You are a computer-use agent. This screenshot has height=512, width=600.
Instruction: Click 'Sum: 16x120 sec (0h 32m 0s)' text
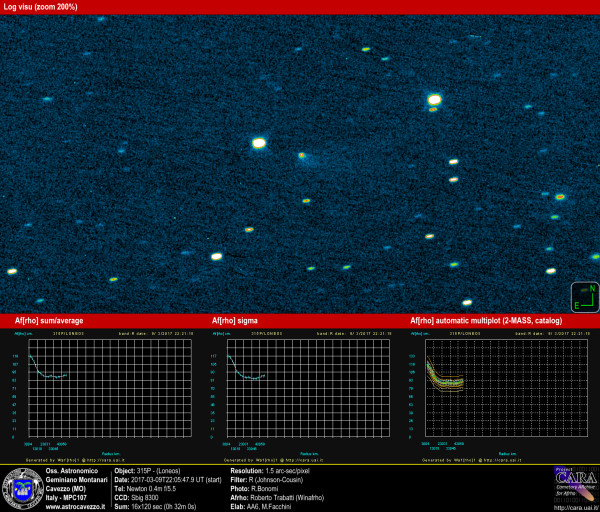155,507
